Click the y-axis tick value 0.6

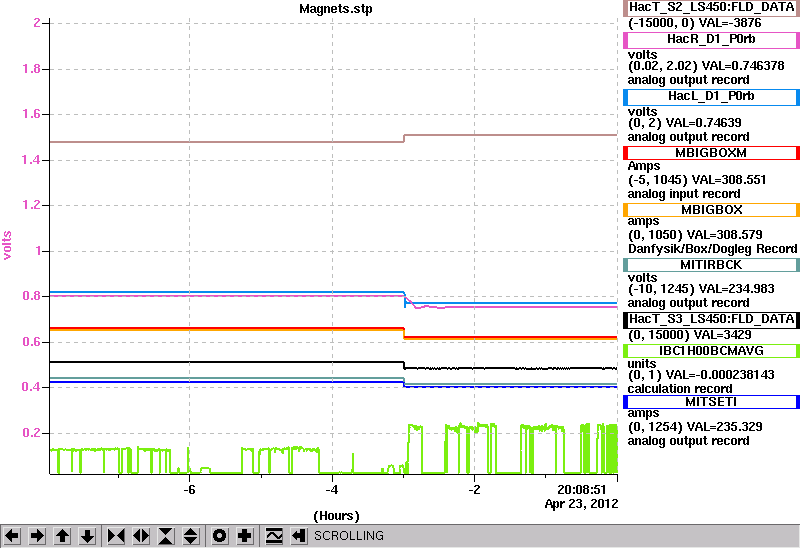tap(32, 342)
